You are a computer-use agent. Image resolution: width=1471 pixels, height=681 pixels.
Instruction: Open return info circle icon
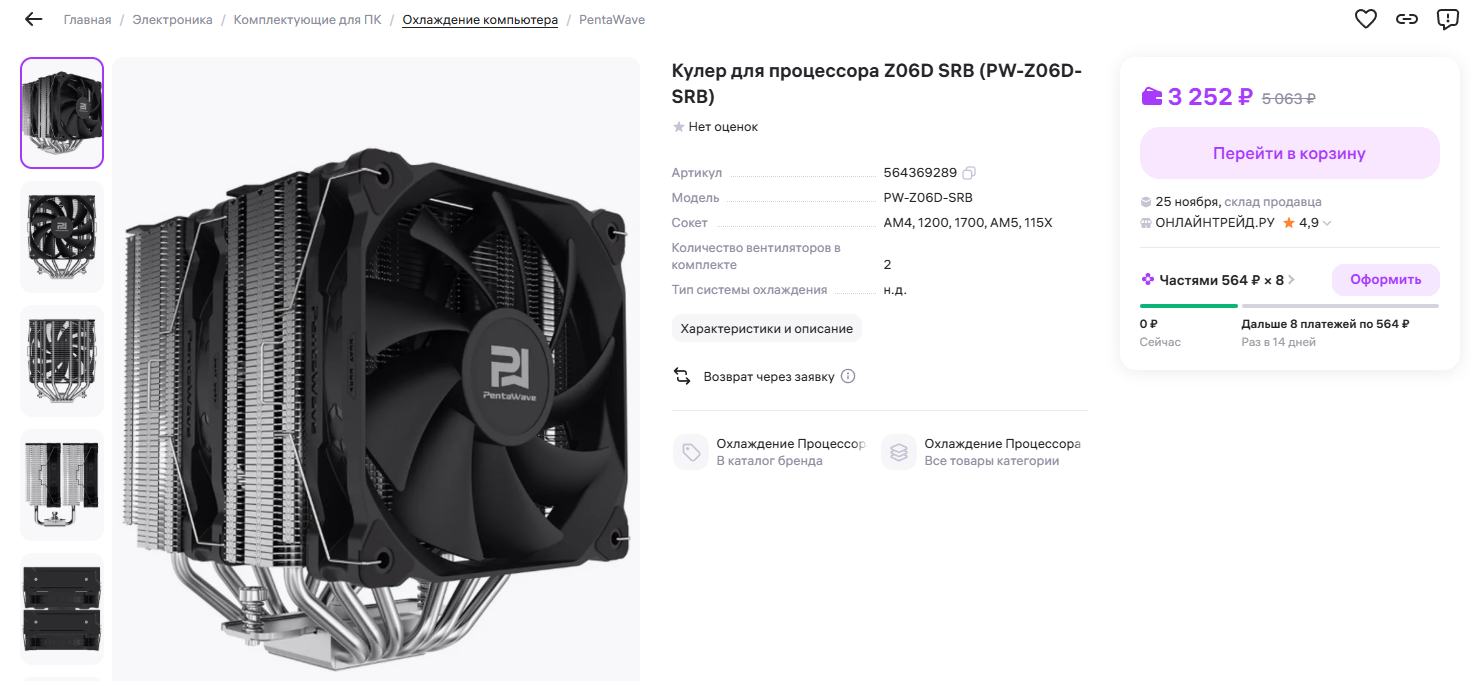click(848, 377)
